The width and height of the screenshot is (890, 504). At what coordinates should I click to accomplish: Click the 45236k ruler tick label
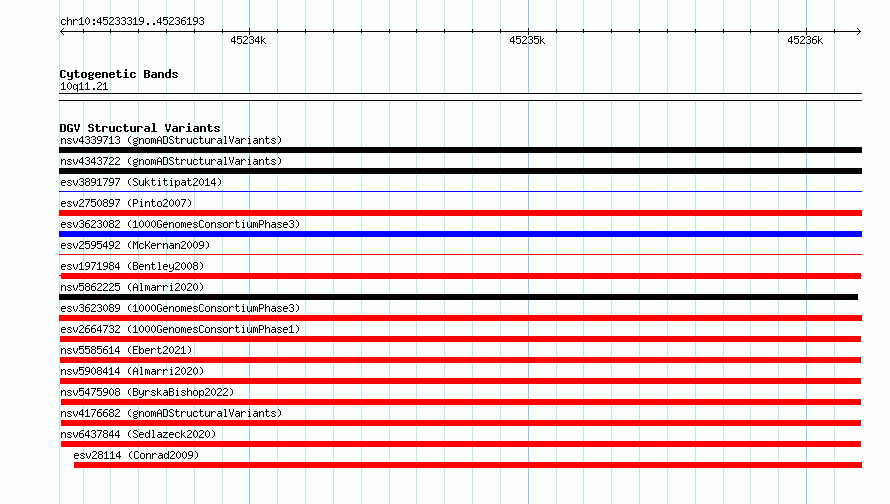pos(805,40)
